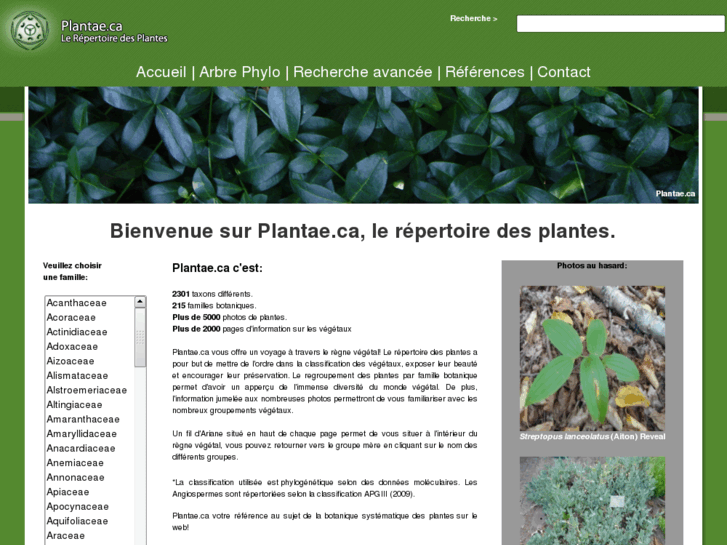Screen dimensions: 727x545
Task: Click the 2301 taxons différents line
Action: pyautogui.click(x=212, y=294)
